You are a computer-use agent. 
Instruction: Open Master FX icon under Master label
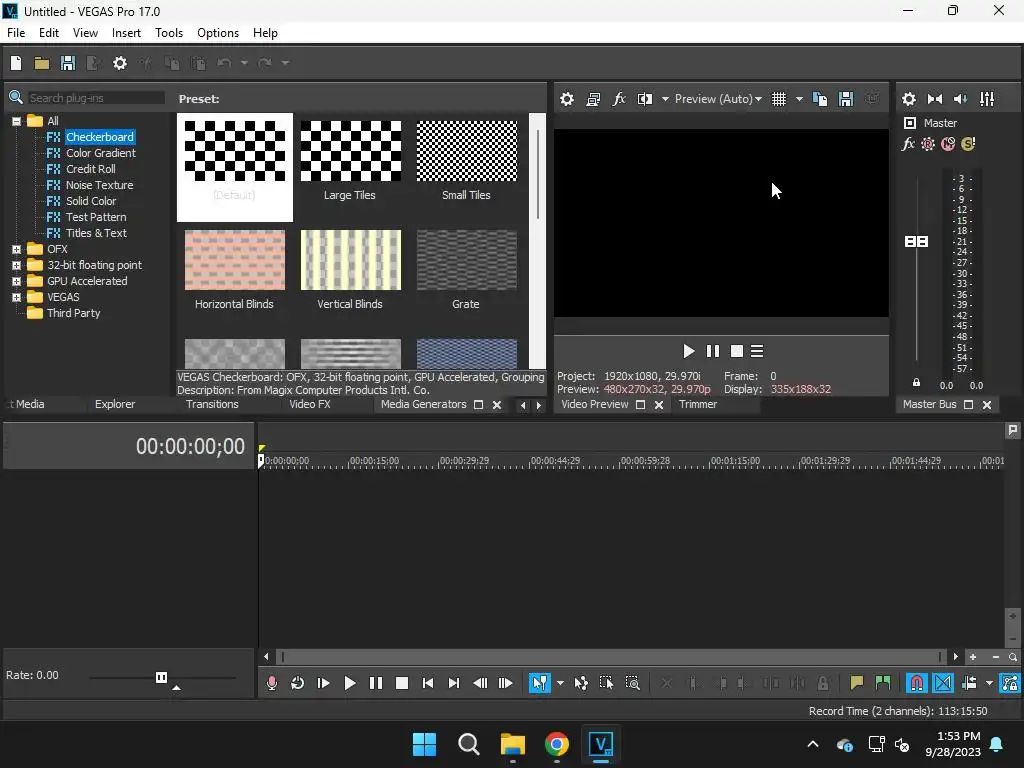pos(908,144)
